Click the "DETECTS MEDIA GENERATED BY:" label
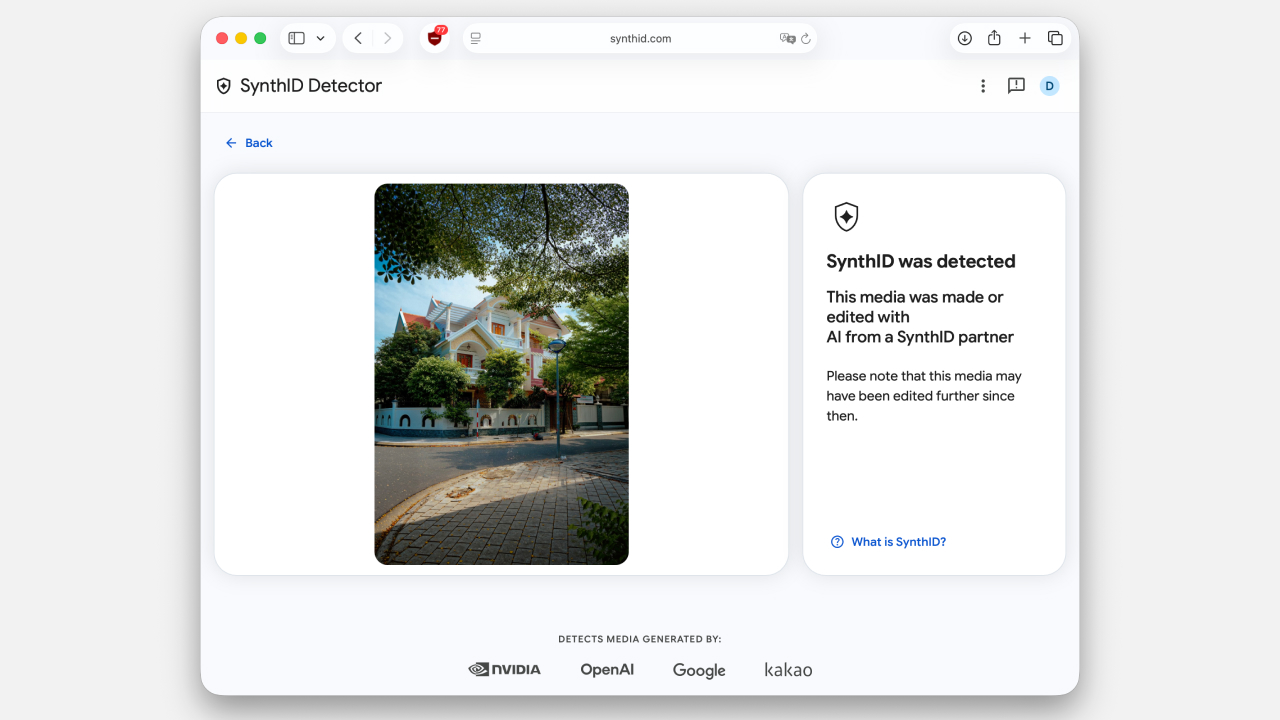This screenshot has width=1280, height=720. pos(640,639)
